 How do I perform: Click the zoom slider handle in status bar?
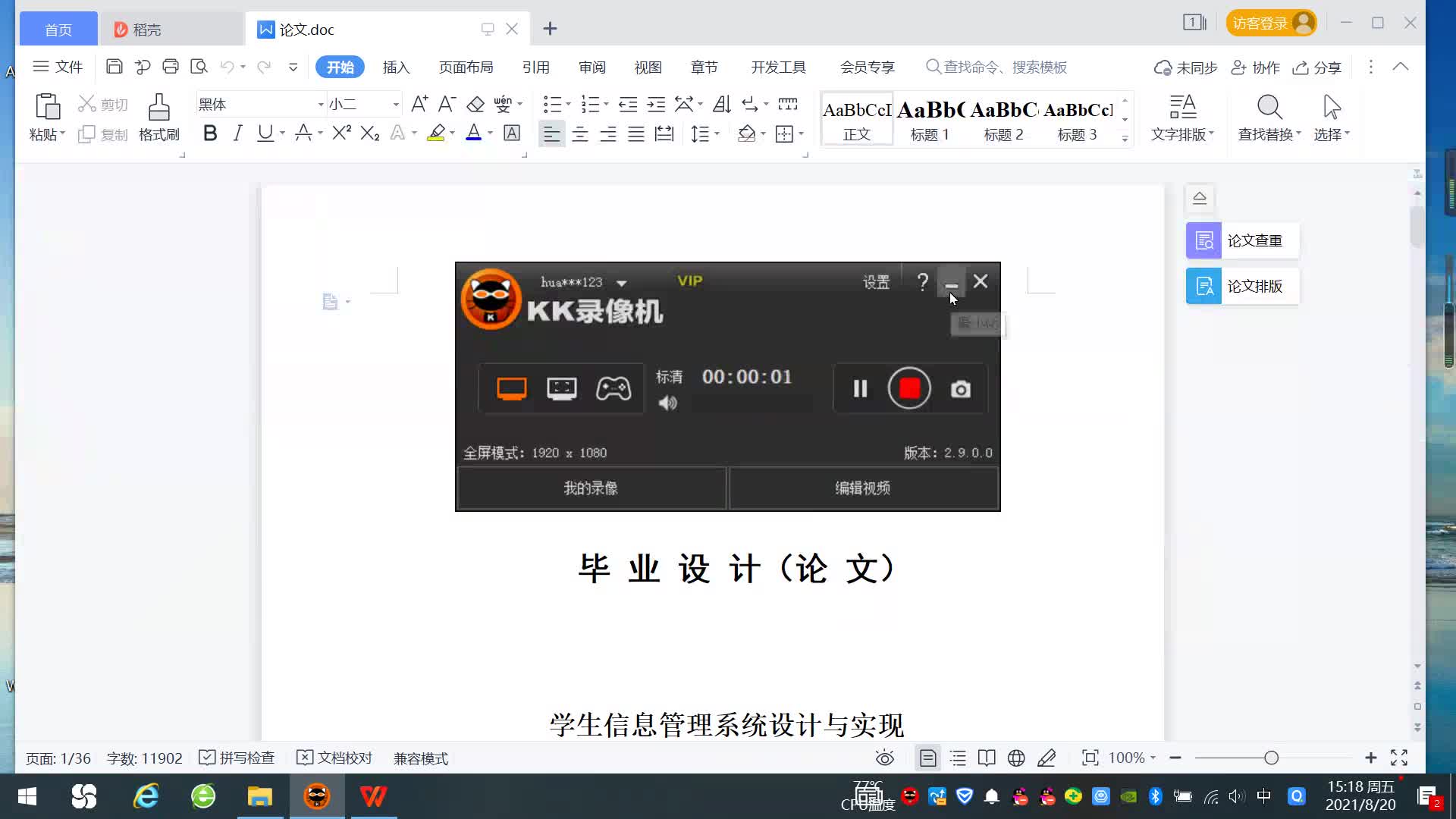point(1272,758)
